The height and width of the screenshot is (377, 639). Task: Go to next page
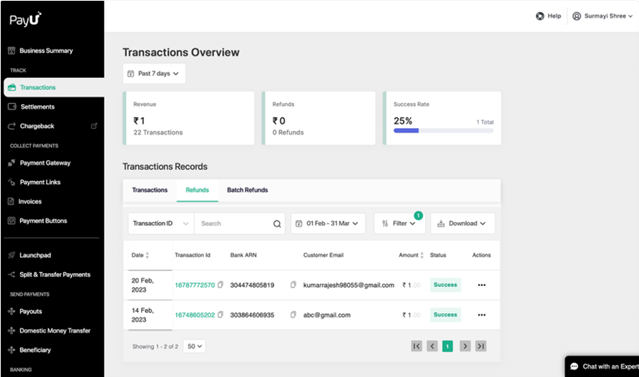tap(465, 346)
